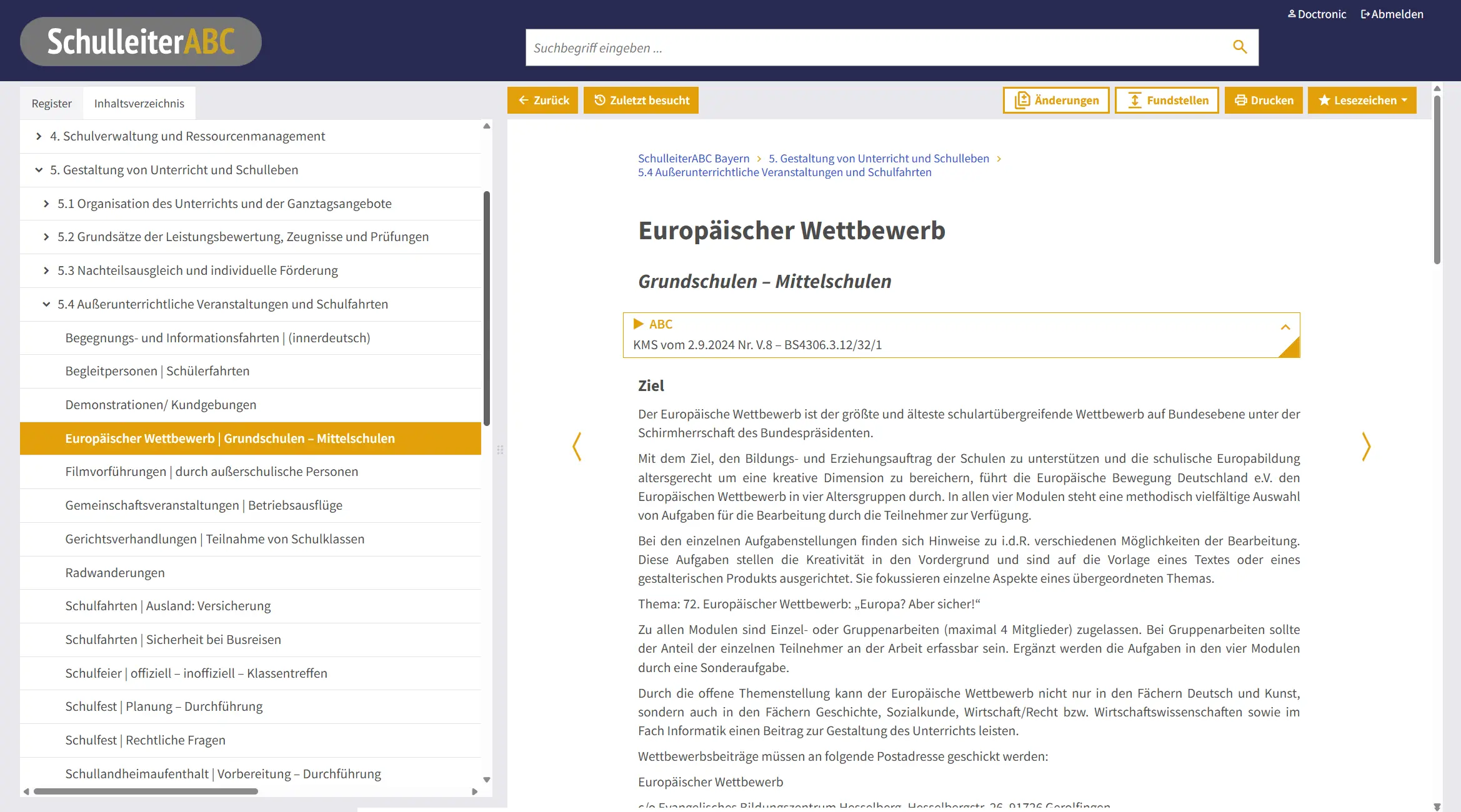Expand 5.2 Grundsätze der Leistungsbewertung
Image resolution: width=1461 pixels, height=812 pixels.
click(x=46, y=237)
